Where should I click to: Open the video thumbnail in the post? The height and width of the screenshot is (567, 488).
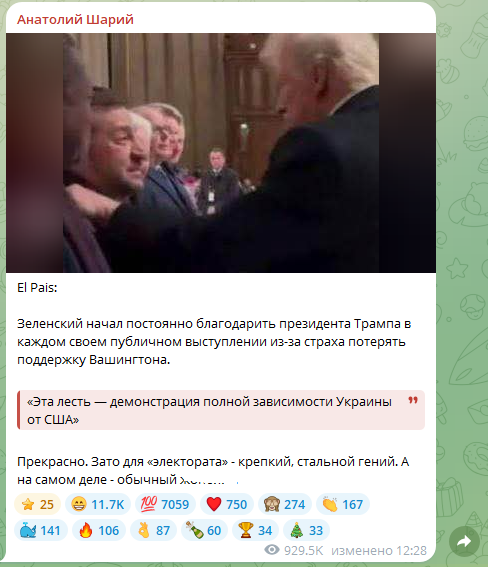(221, 153)
